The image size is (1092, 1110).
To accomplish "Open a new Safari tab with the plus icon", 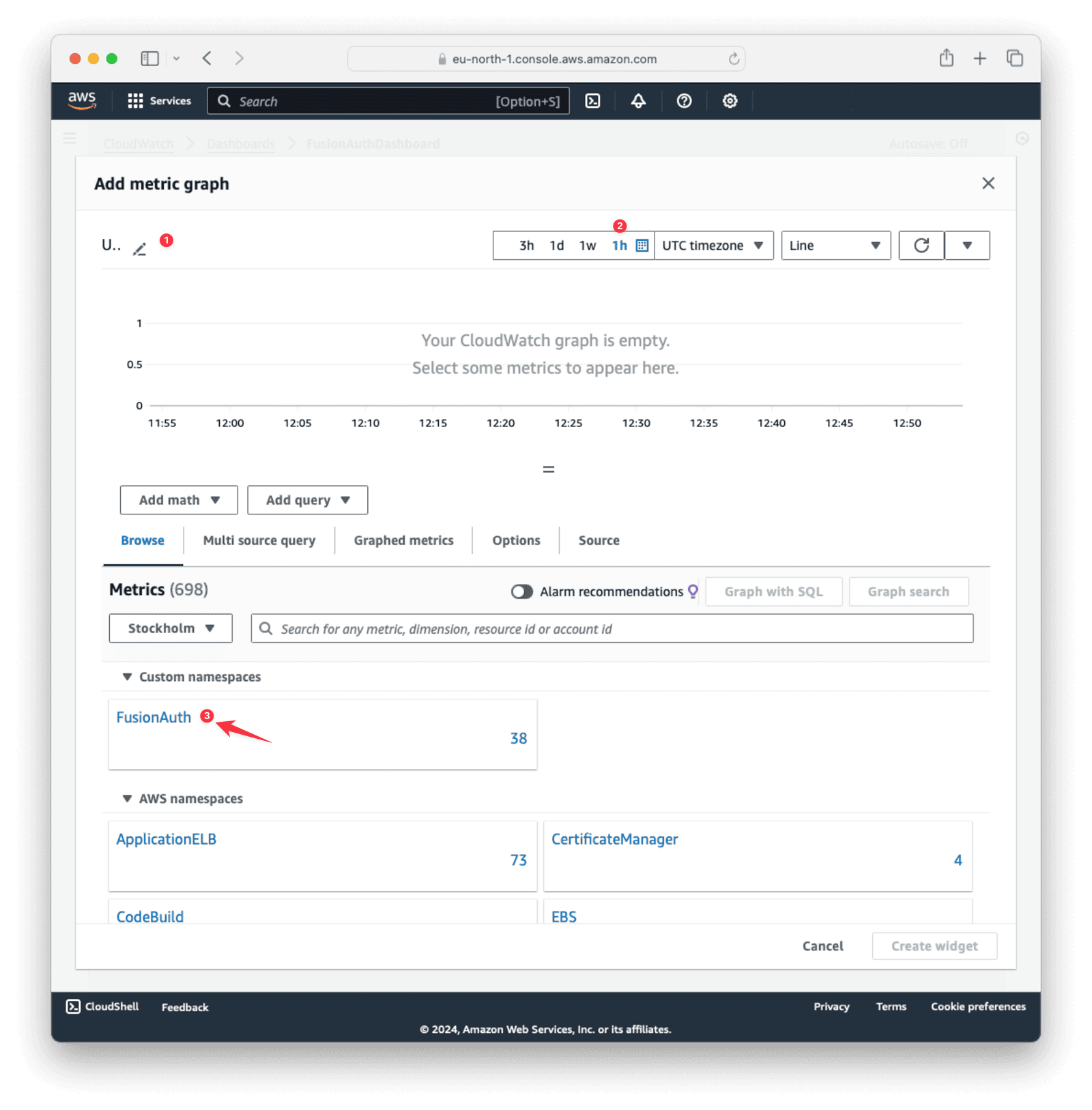I will pos(979,59).
